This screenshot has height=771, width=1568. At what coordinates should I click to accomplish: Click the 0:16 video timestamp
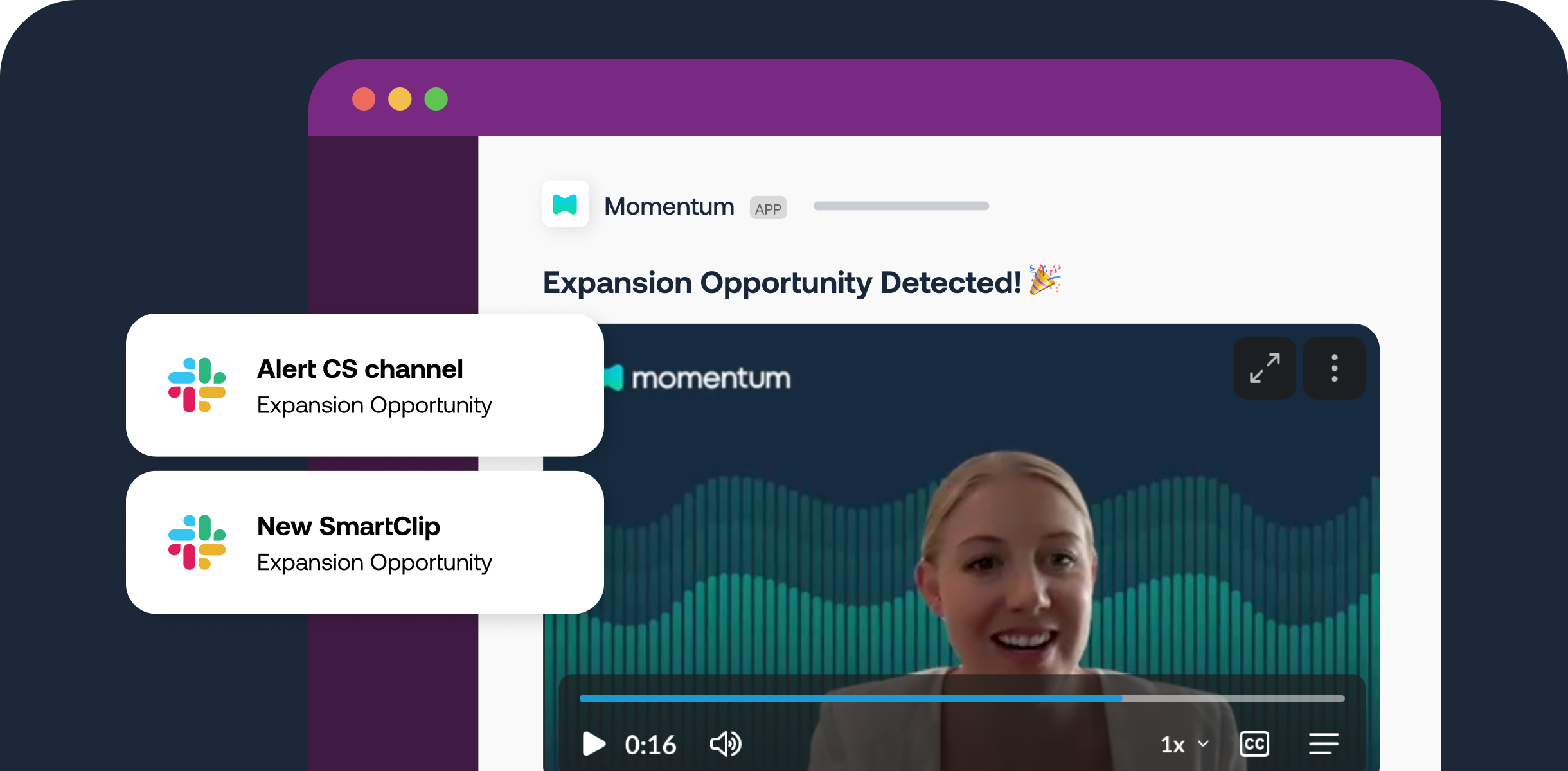[650, 745]
